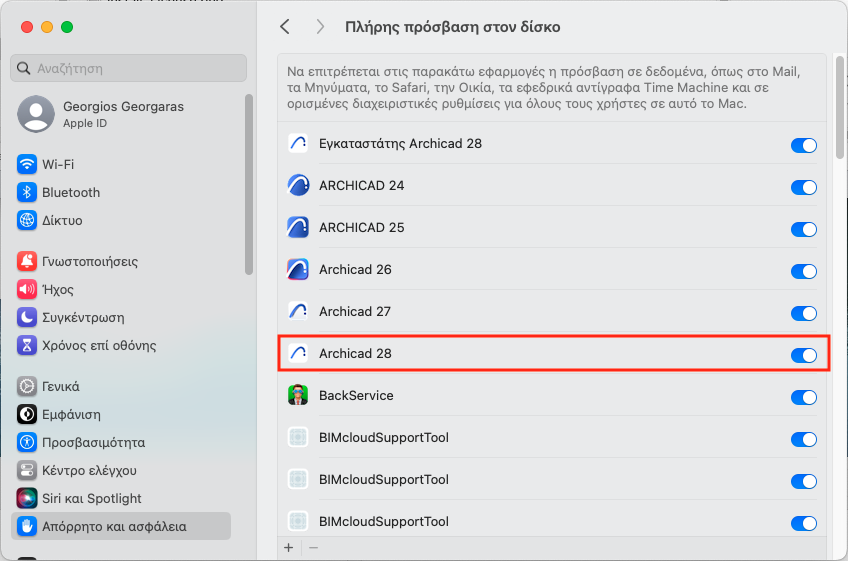Switch off Archicad 26 disk access

pos(804,271)
